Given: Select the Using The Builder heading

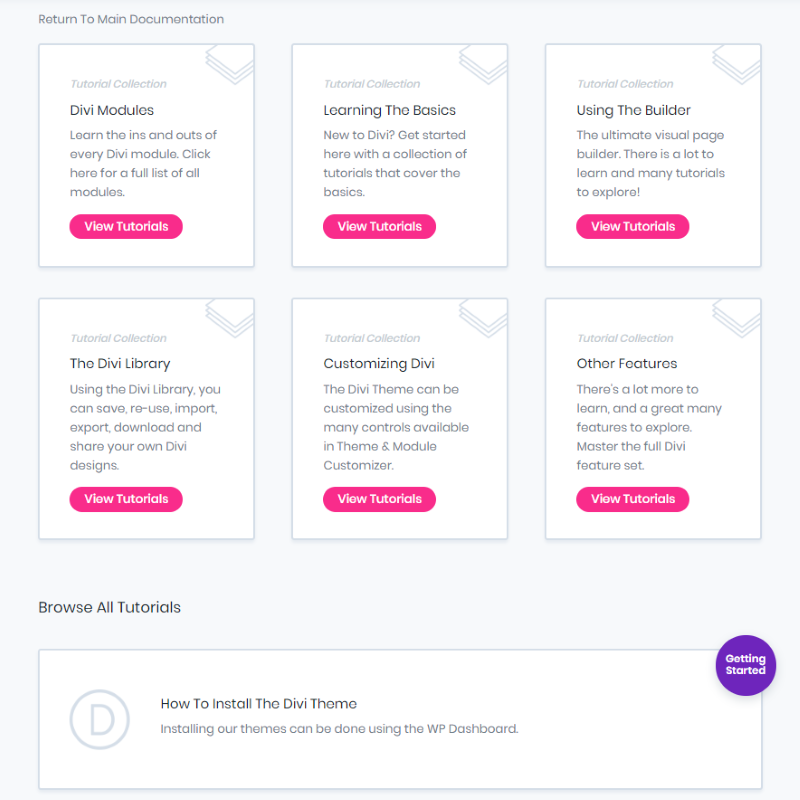Looking at the screenshot, I should coord(633,110).
